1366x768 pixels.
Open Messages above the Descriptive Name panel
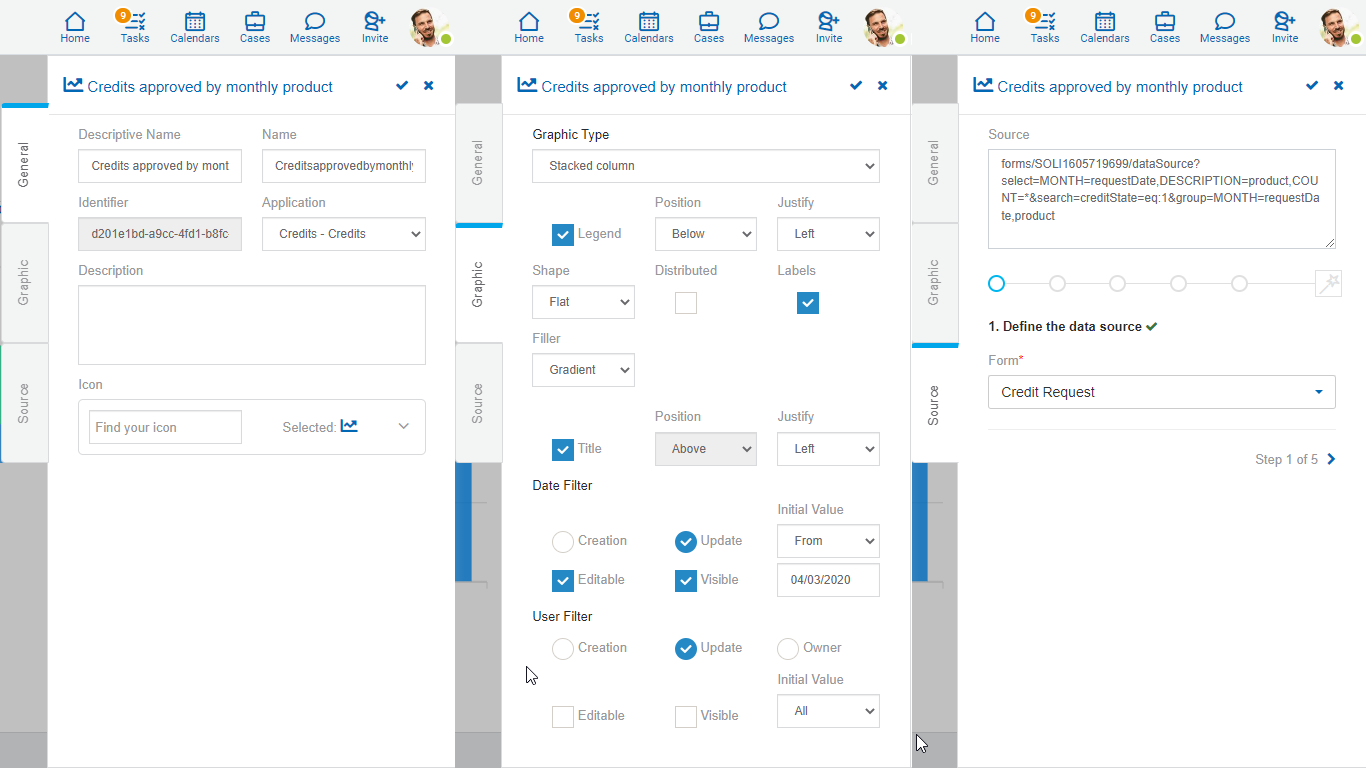pyautogui.click(x=314, y=27)
